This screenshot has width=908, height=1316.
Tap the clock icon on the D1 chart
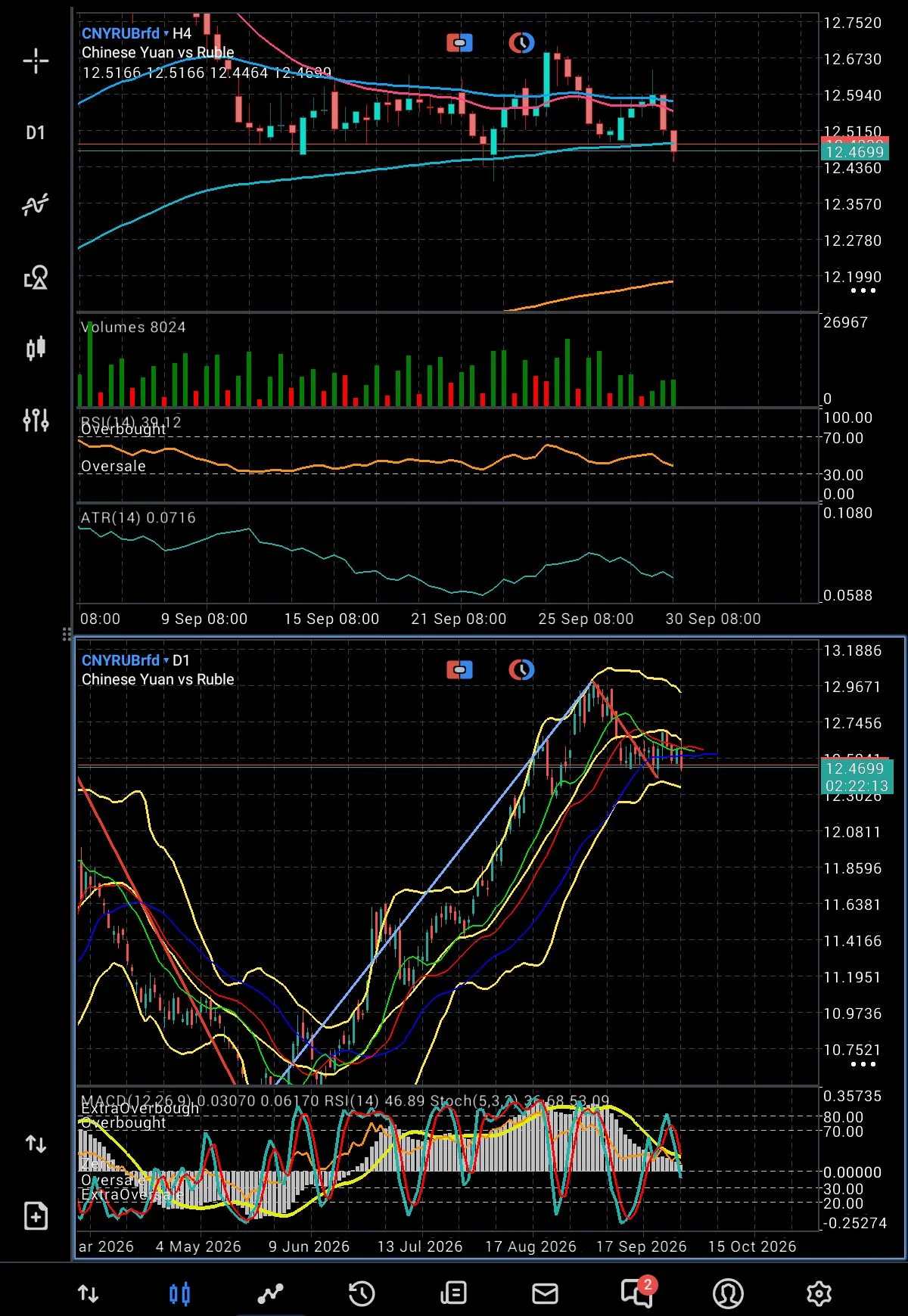click(521, 670)
